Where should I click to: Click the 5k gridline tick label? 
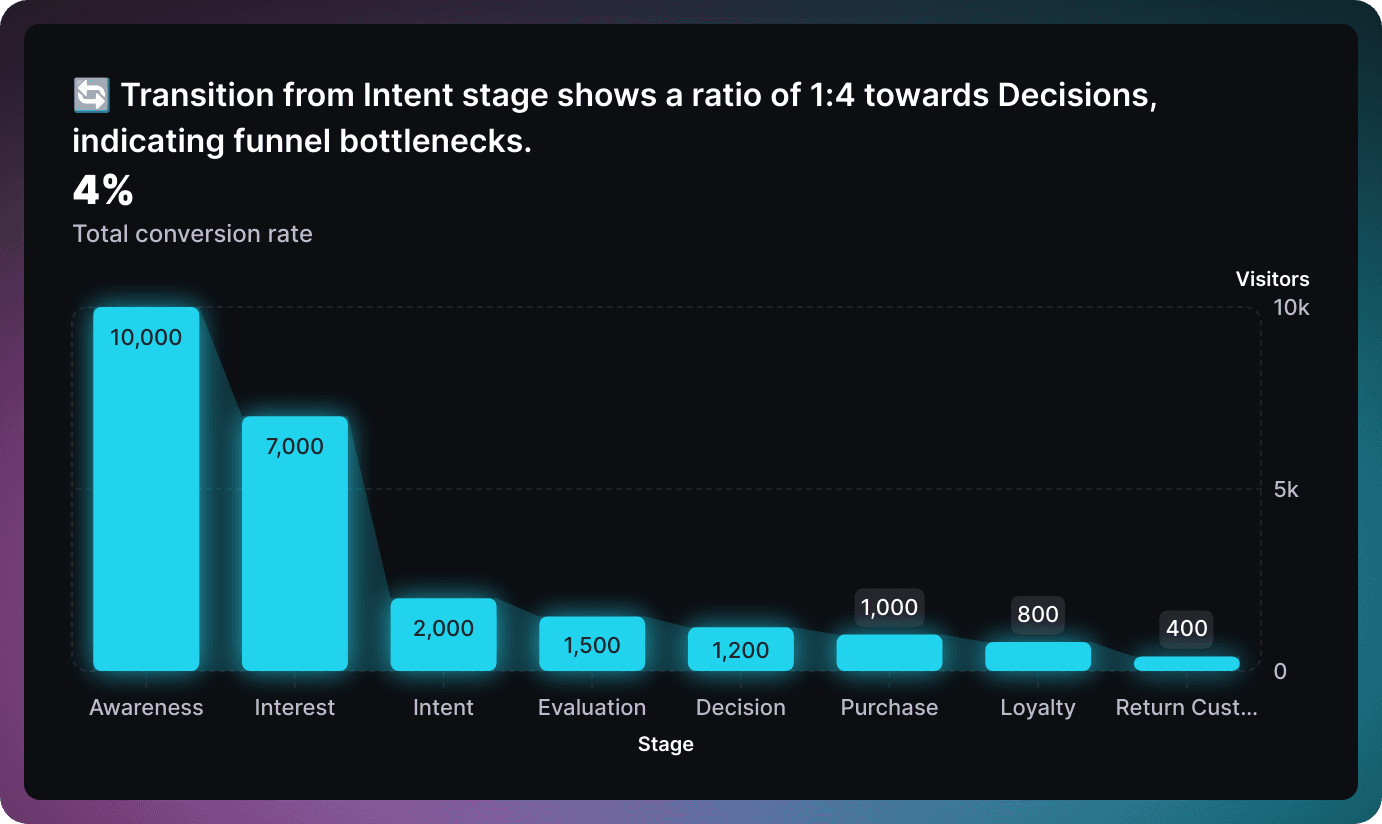[1286, 489]
